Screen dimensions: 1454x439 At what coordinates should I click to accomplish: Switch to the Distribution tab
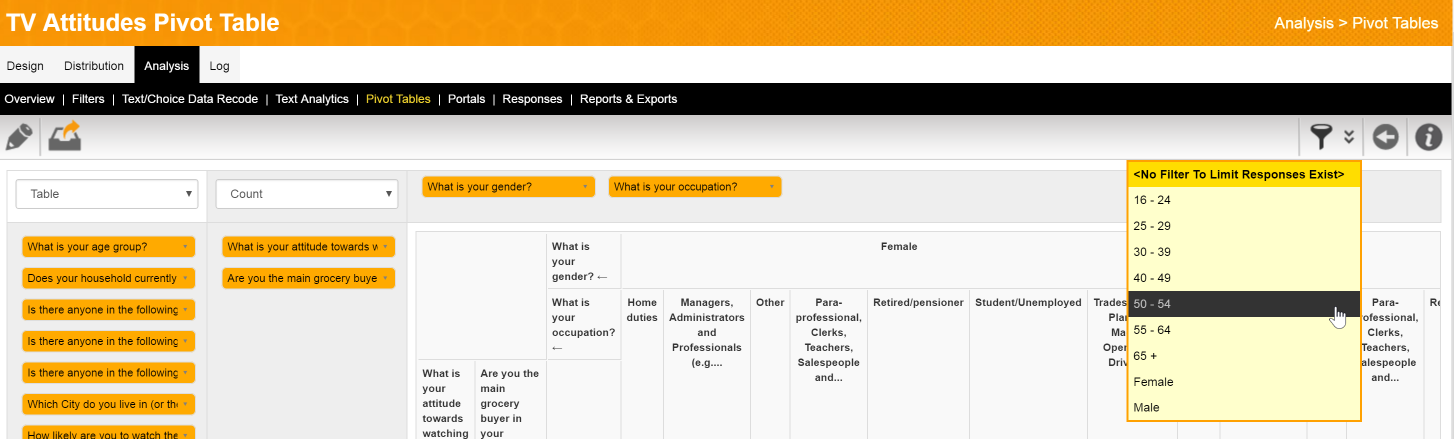(94, 66)
